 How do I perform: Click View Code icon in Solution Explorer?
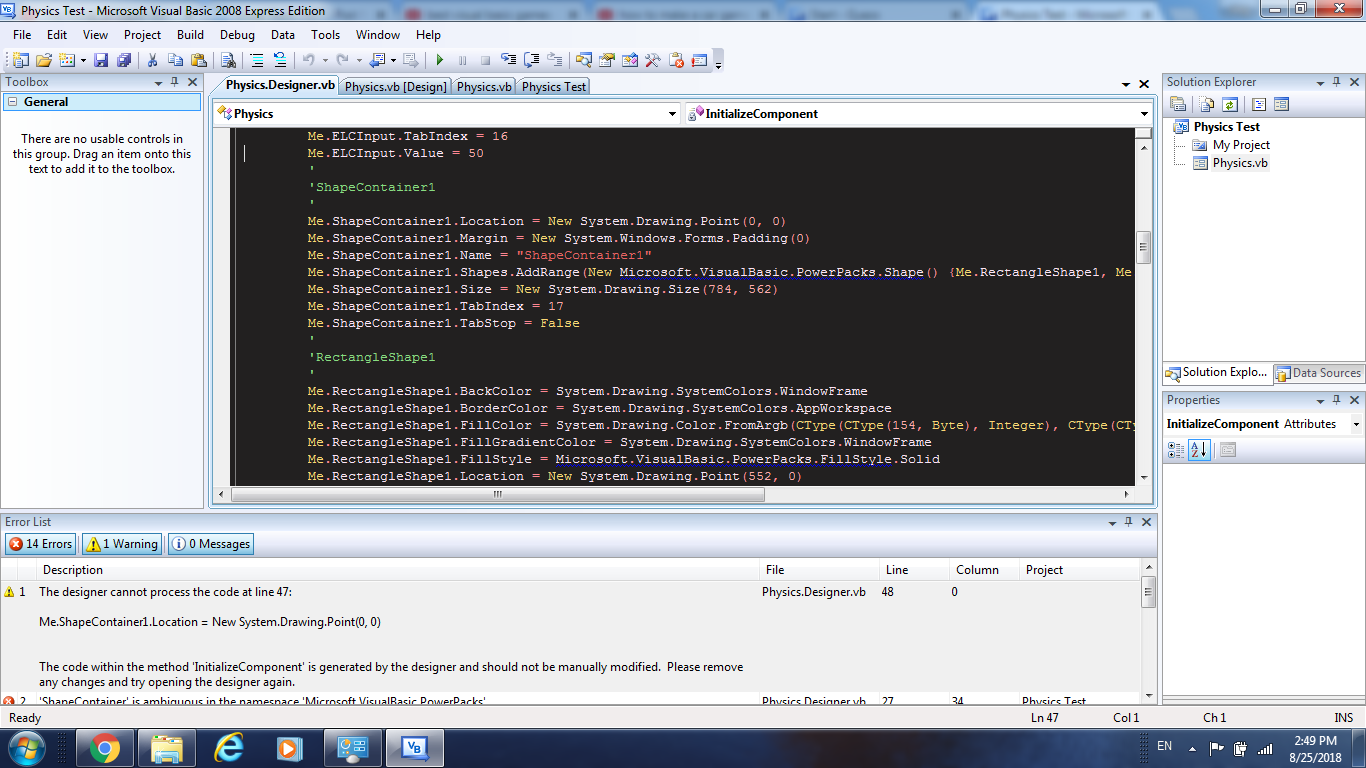tap(1259, 104)
